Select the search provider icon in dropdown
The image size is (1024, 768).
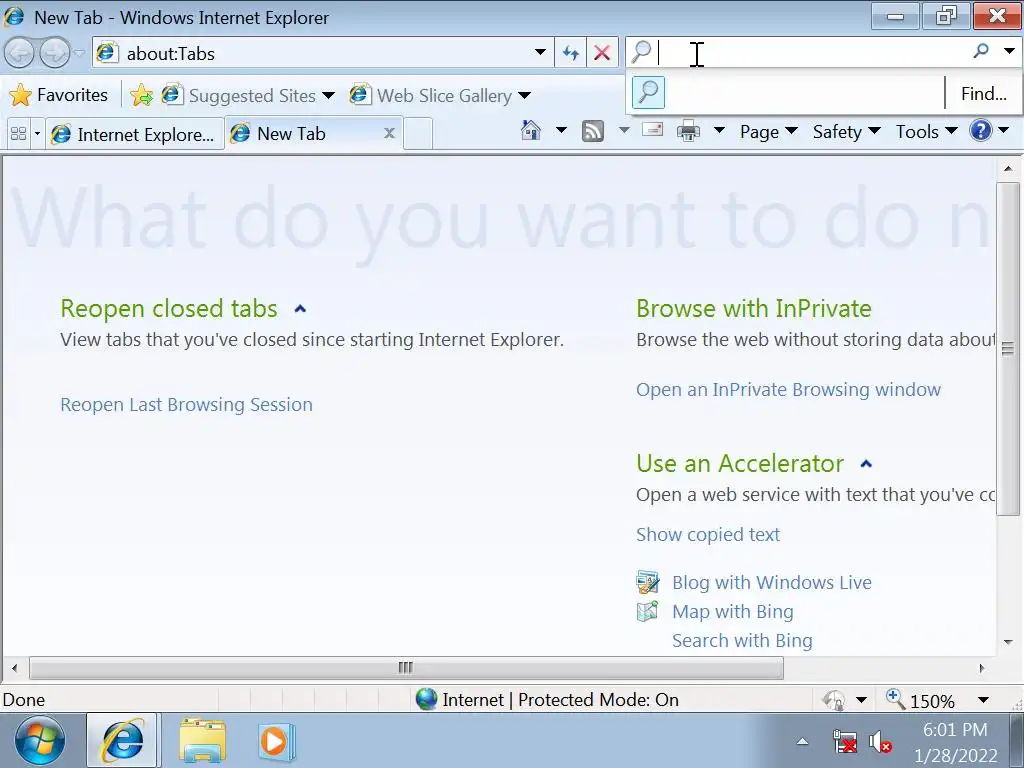[x=648, y=93]
